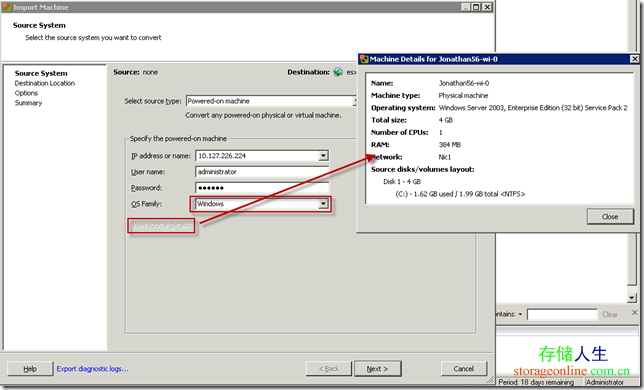Select the Destination Location step
Viewport: 644px width, 390px height.
[x=45, y=83]
